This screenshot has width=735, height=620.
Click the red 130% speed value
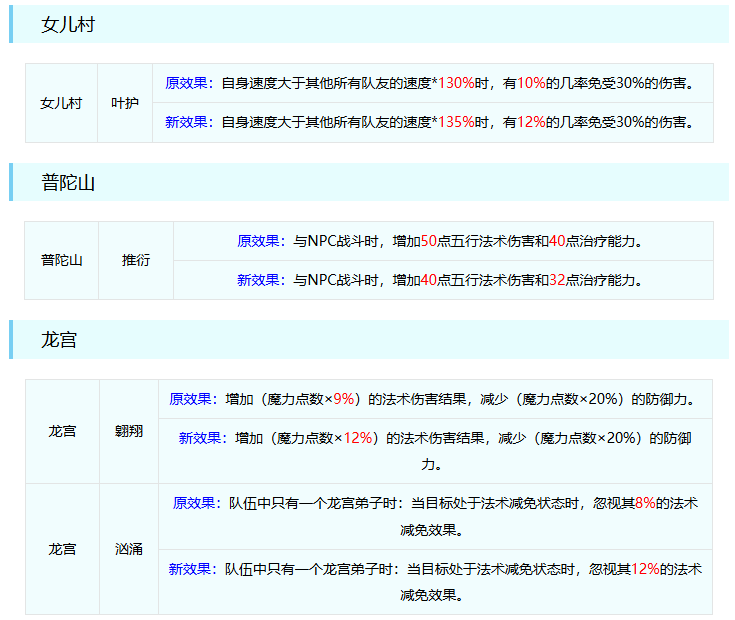click(x=456, y=83)
